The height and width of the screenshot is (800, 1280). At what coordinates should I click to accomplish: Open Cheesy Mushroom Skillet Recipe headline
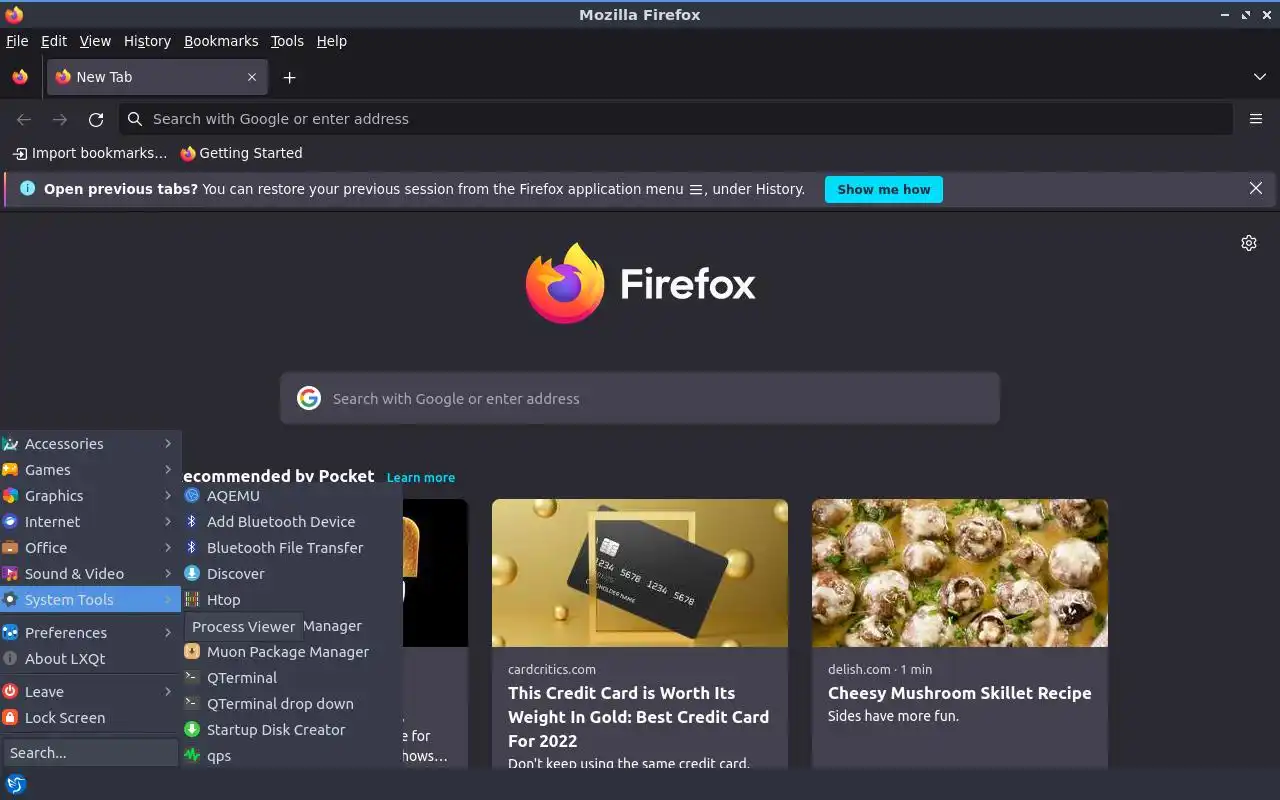tap(960, 693)
